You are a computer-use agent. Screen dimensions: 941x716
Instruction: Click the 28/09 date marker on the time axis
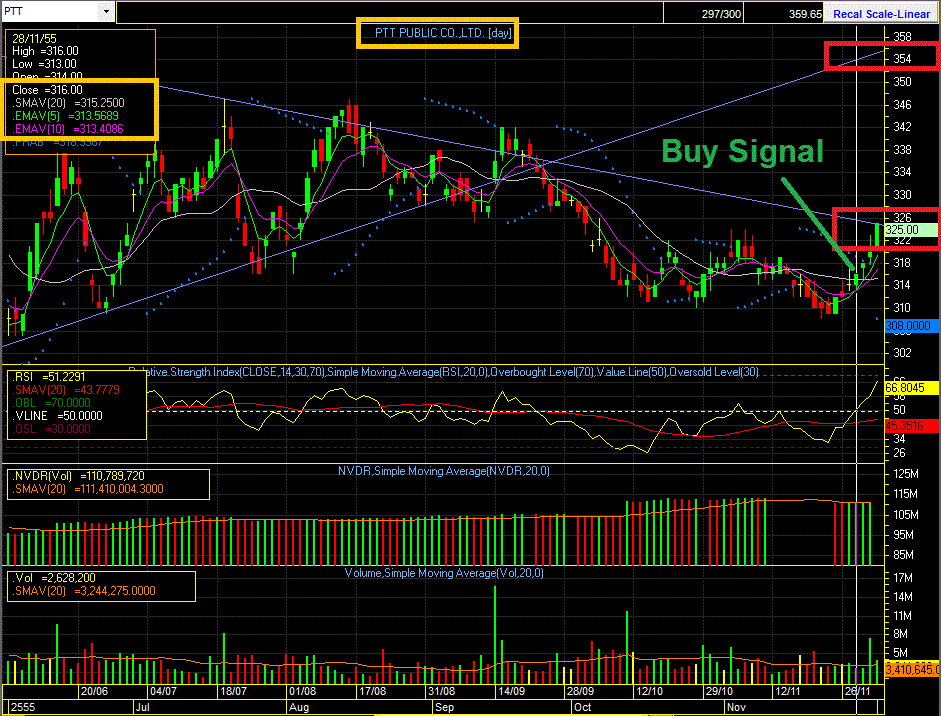coord(580,691)
